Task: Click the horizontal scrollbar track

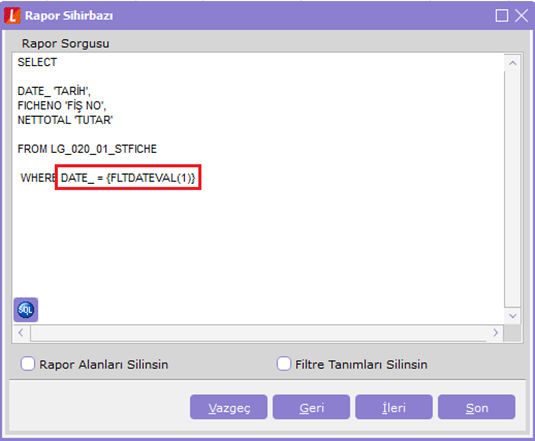Action: (259, 333)
